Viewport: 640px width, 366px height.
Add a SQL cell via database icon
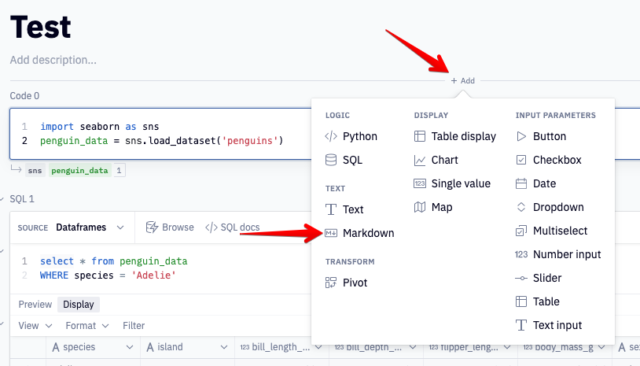pos(331,160)
